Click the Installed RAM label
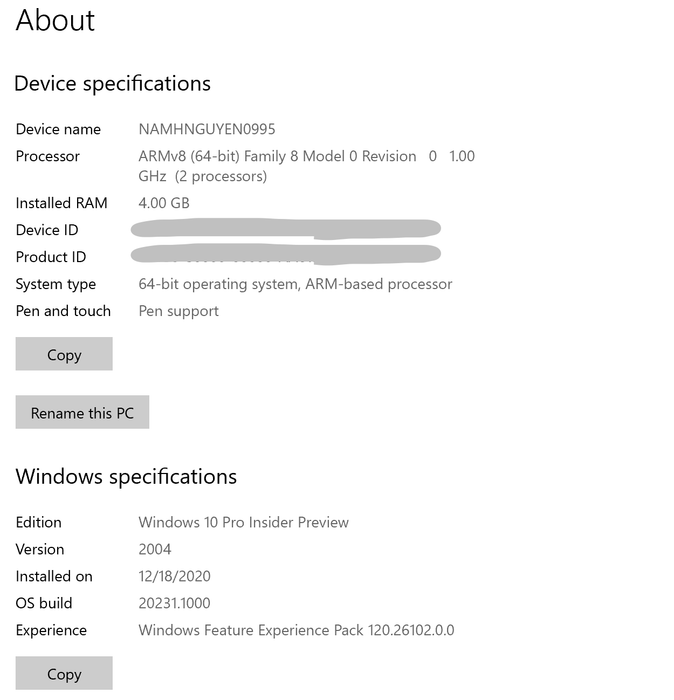674x700 pixels. [x=62, y=203]
